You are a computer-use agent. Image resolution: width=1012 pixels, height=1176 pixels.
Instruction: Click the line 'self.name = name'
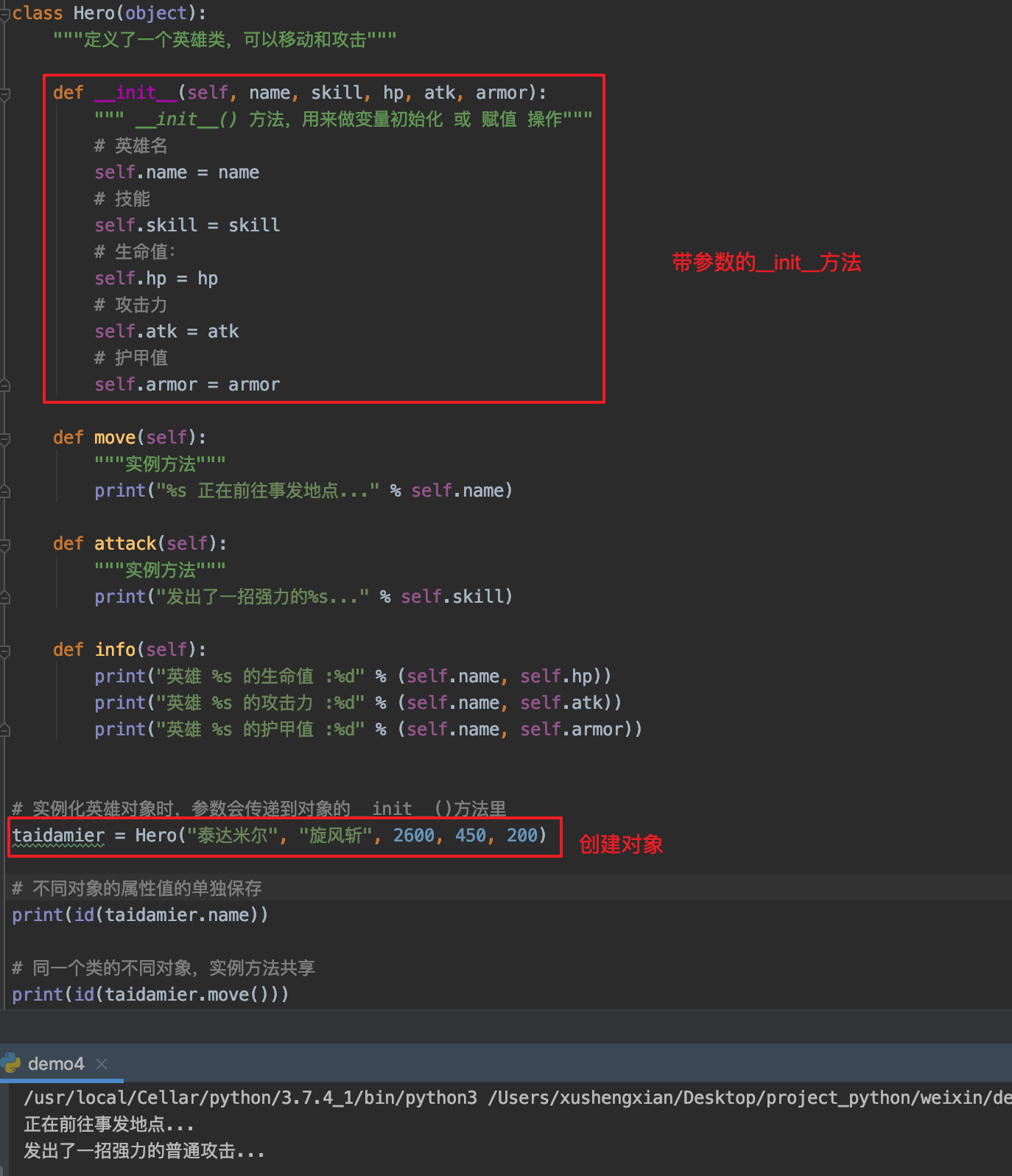click(x=177, y=172)
